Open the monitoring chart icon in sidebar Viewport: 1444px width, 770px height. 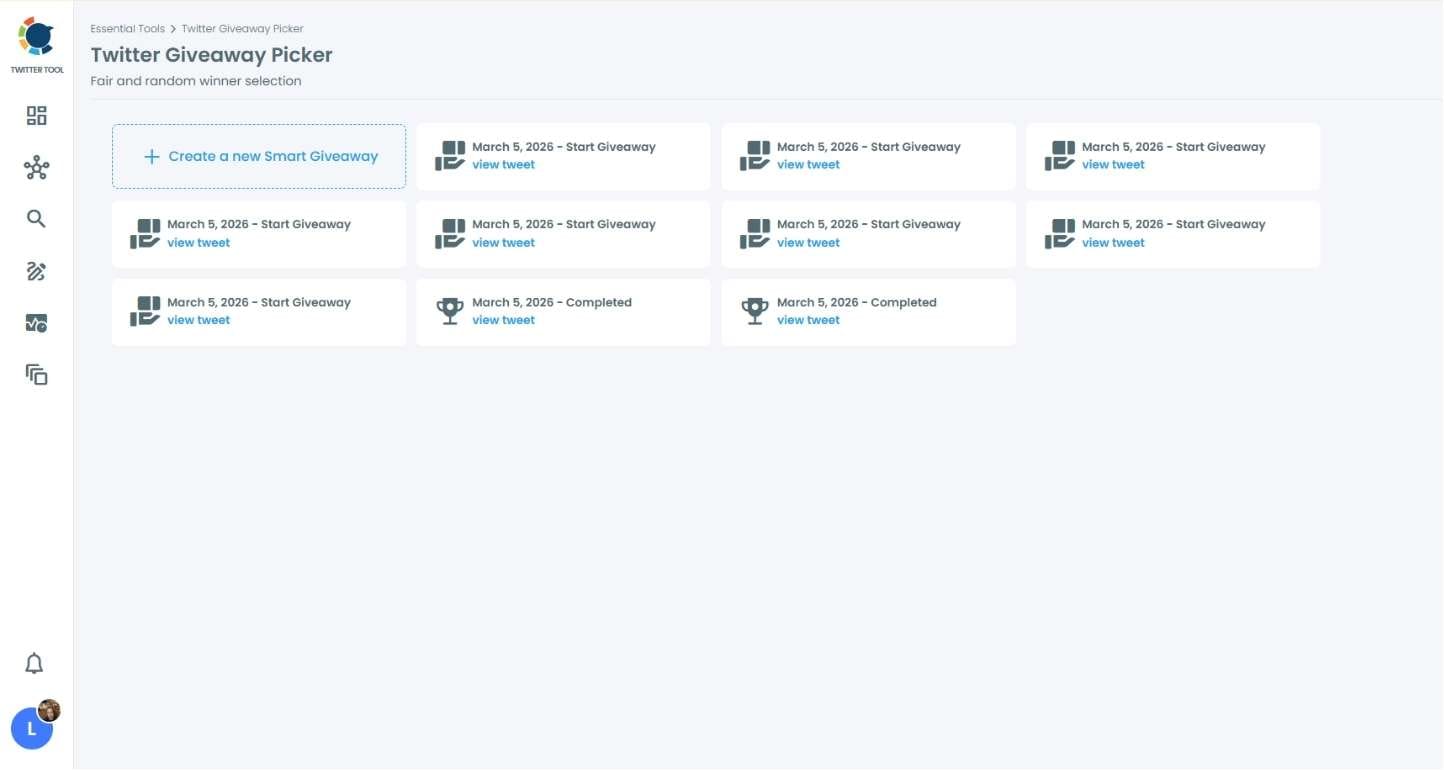36,323
